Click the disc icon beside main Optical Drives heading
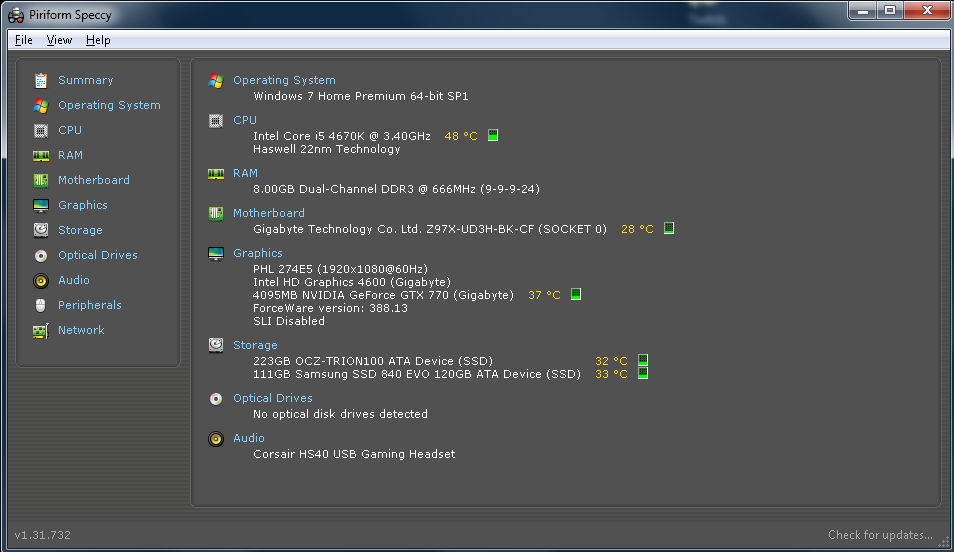This screenshot has width=954, height=552. click(216, 399)
